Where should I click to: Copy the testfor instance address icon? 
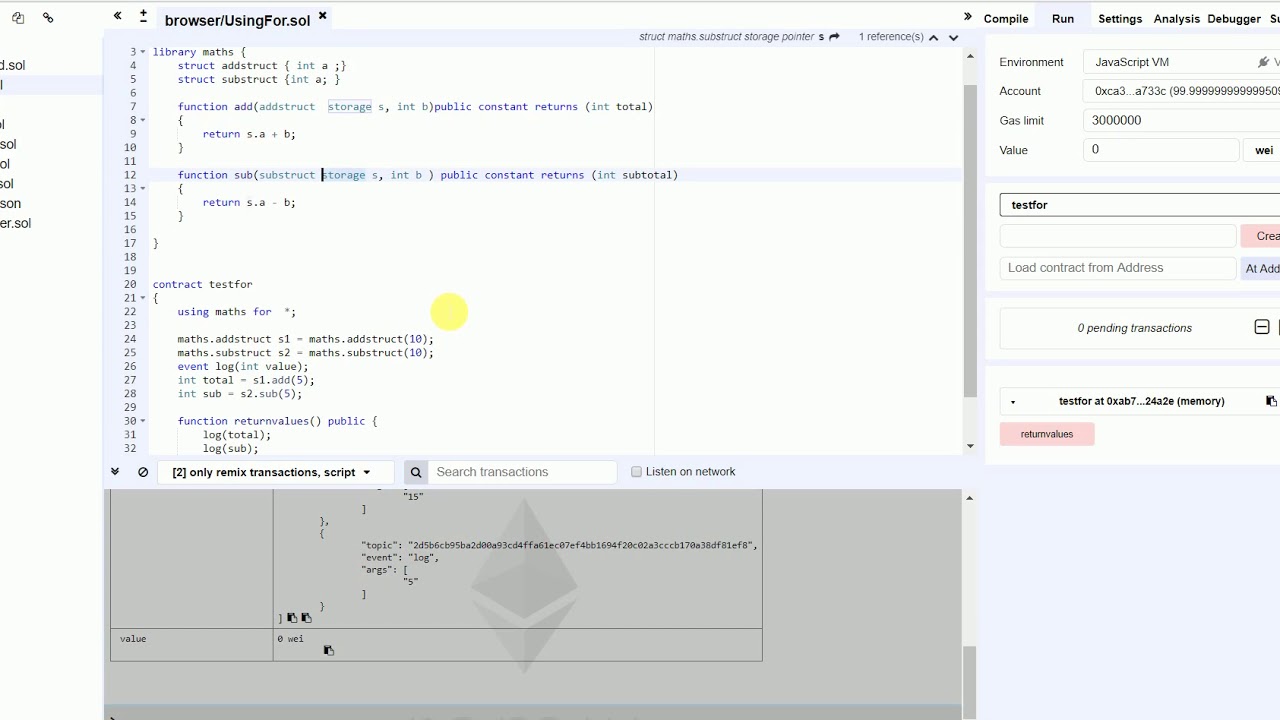coord(1271,401)
